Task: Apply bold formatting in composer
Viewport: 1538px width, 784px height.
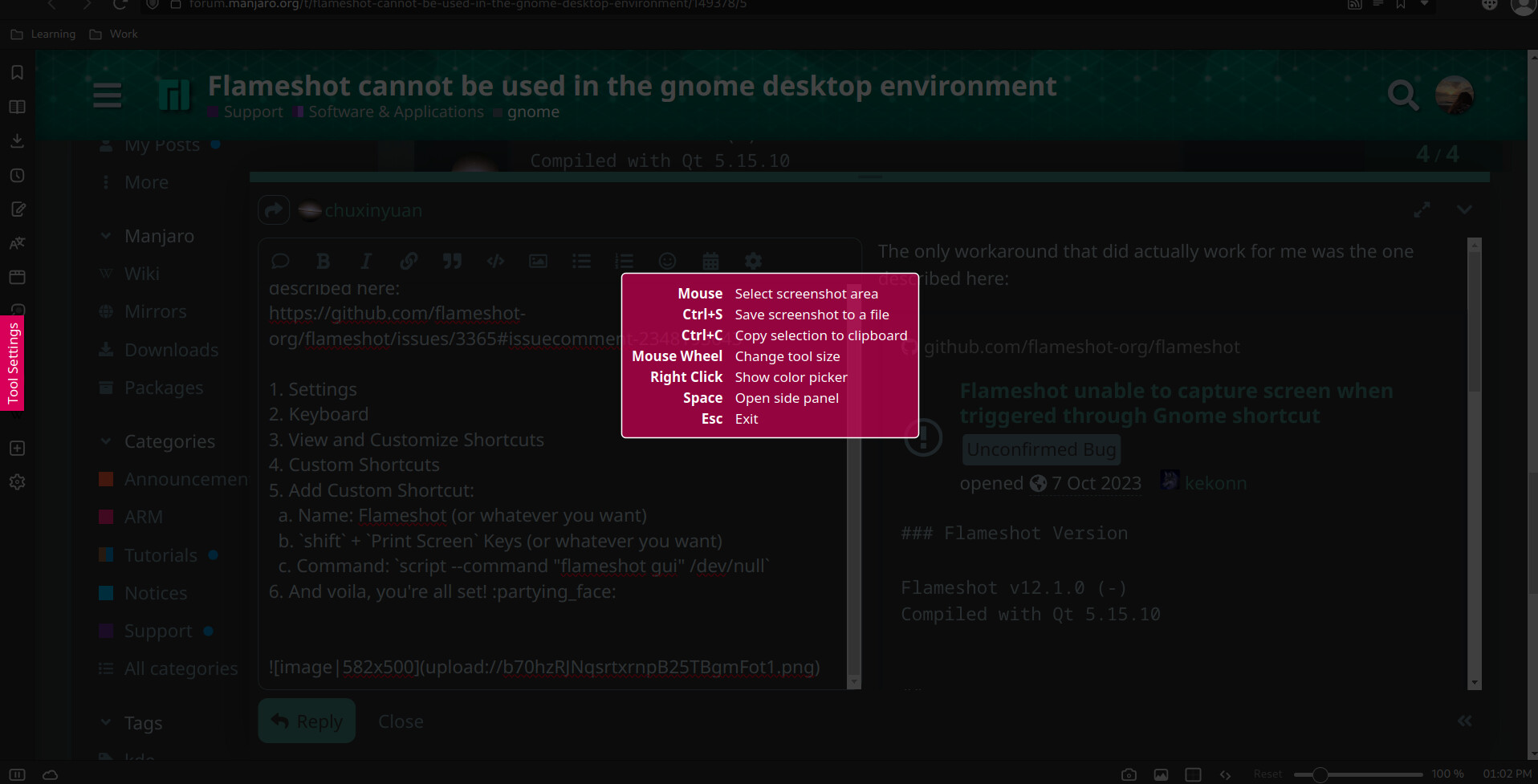Action: click(x=323, y=261)
